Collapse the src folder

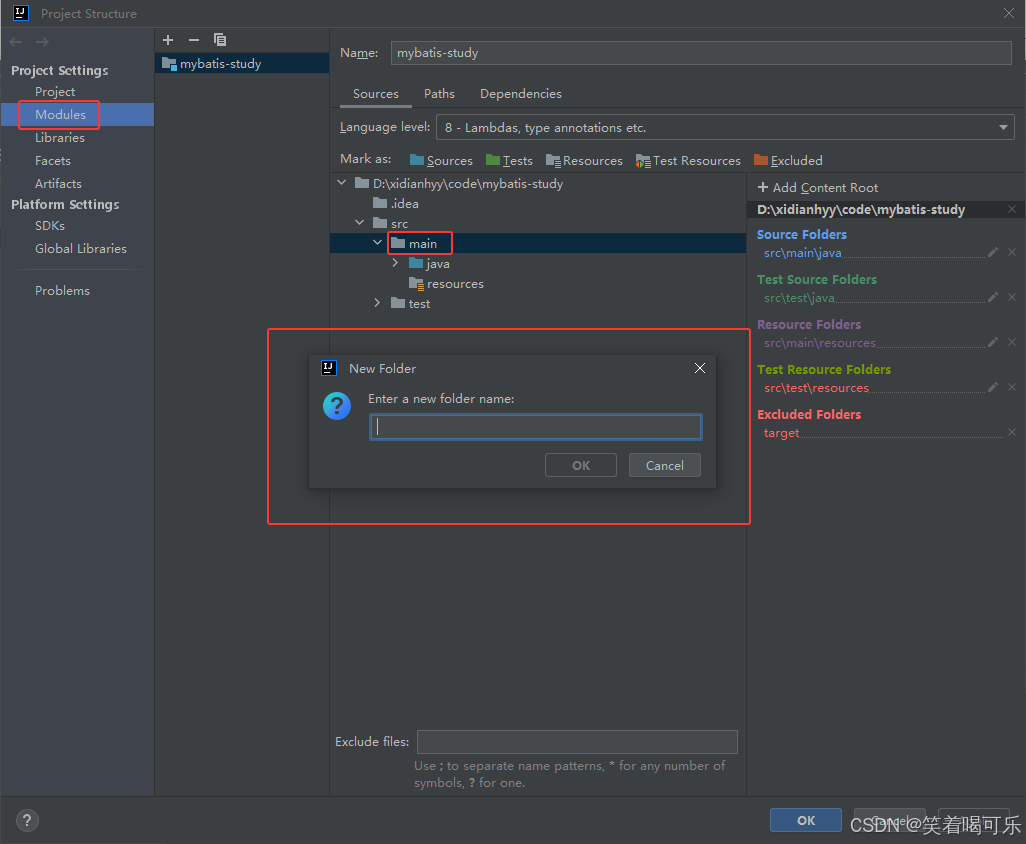coord(359,223)
